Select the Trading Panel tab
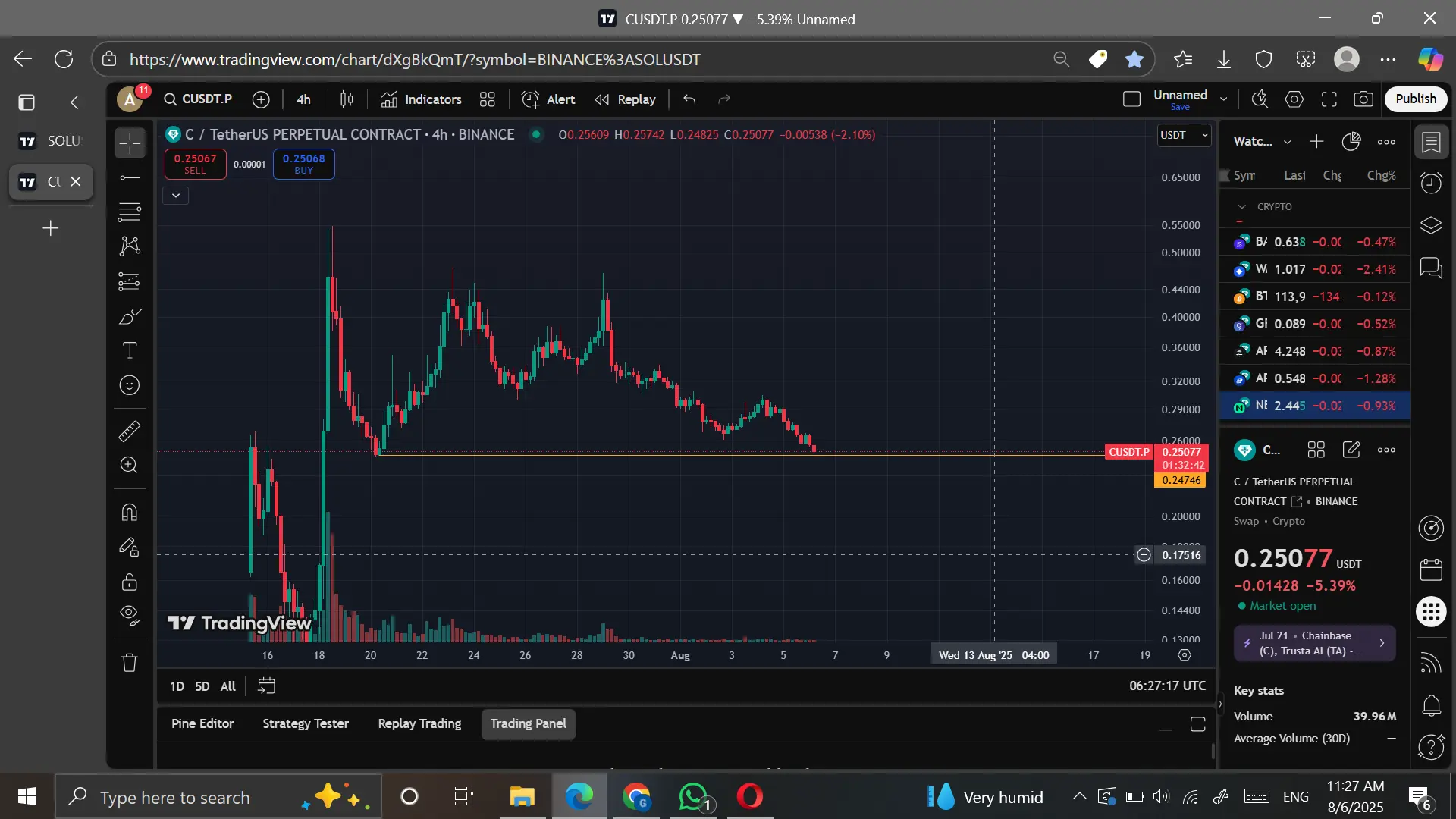This screenshot has width=1456, height=819. pyautogui.click(x=529, y=723)
